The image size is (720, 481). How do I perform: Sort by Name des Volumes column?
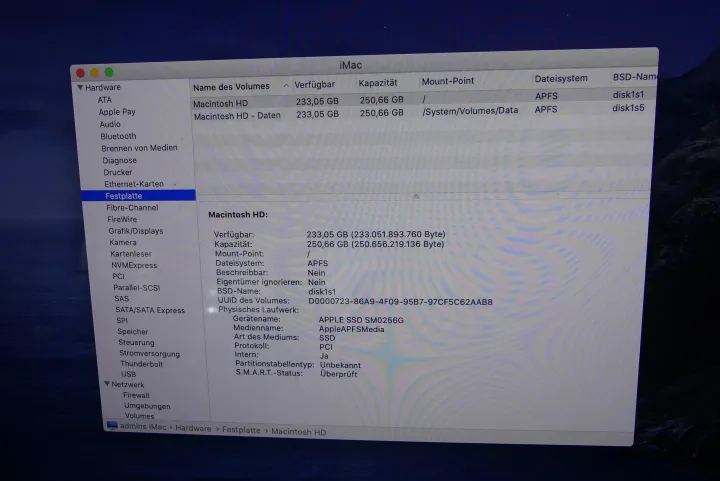[x=231, y=86]
